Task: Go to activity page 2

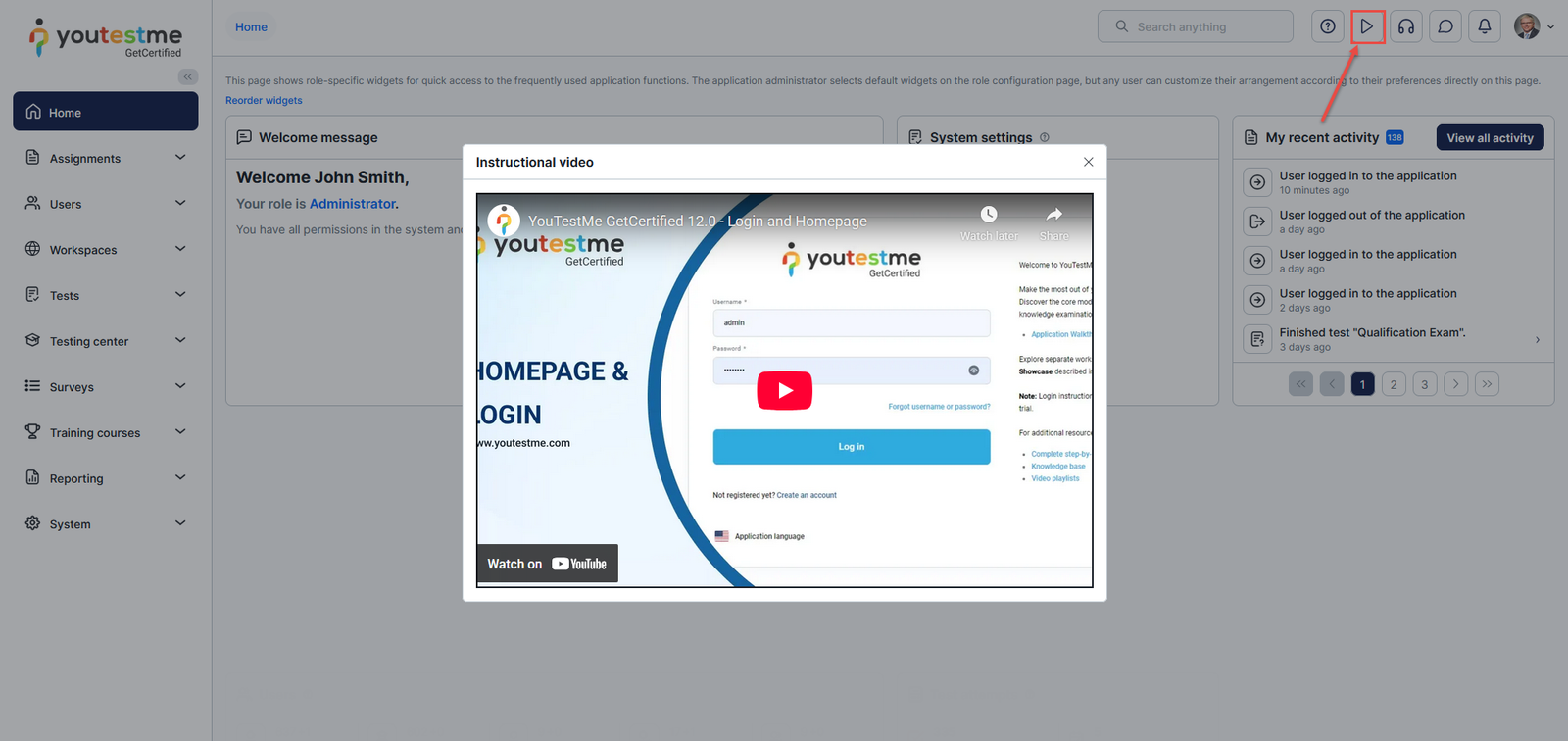Action: point(1393,384)
